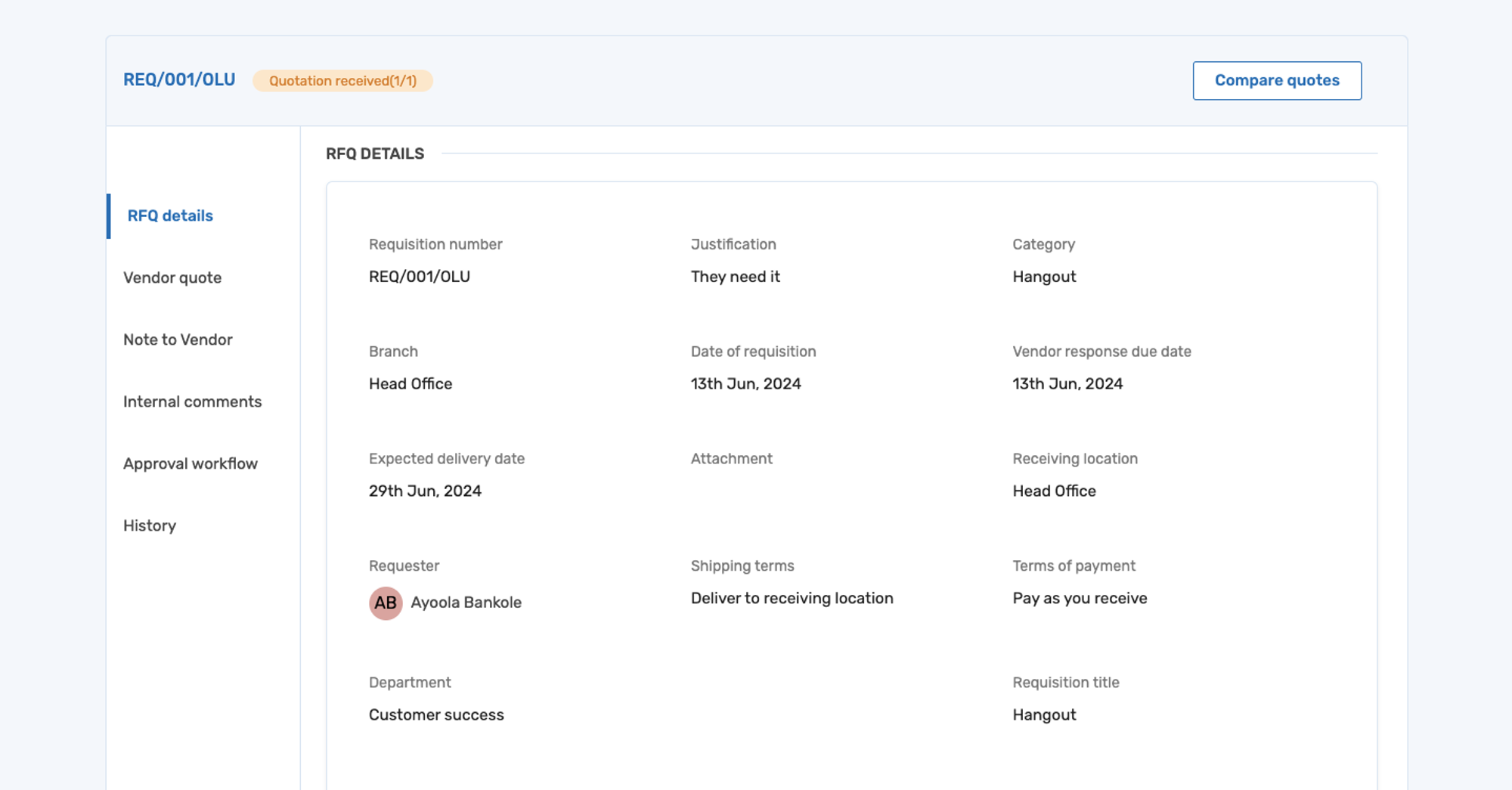The width and height of the screenshot is (1512, 790).
Task: Click the REQ/001/OLU header link
Action: click(x=179, y=79)
